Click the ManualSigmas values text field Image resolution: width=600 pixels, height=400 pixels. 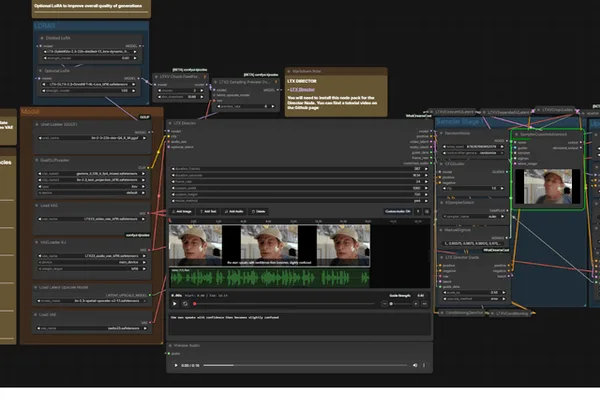point(475,243)
